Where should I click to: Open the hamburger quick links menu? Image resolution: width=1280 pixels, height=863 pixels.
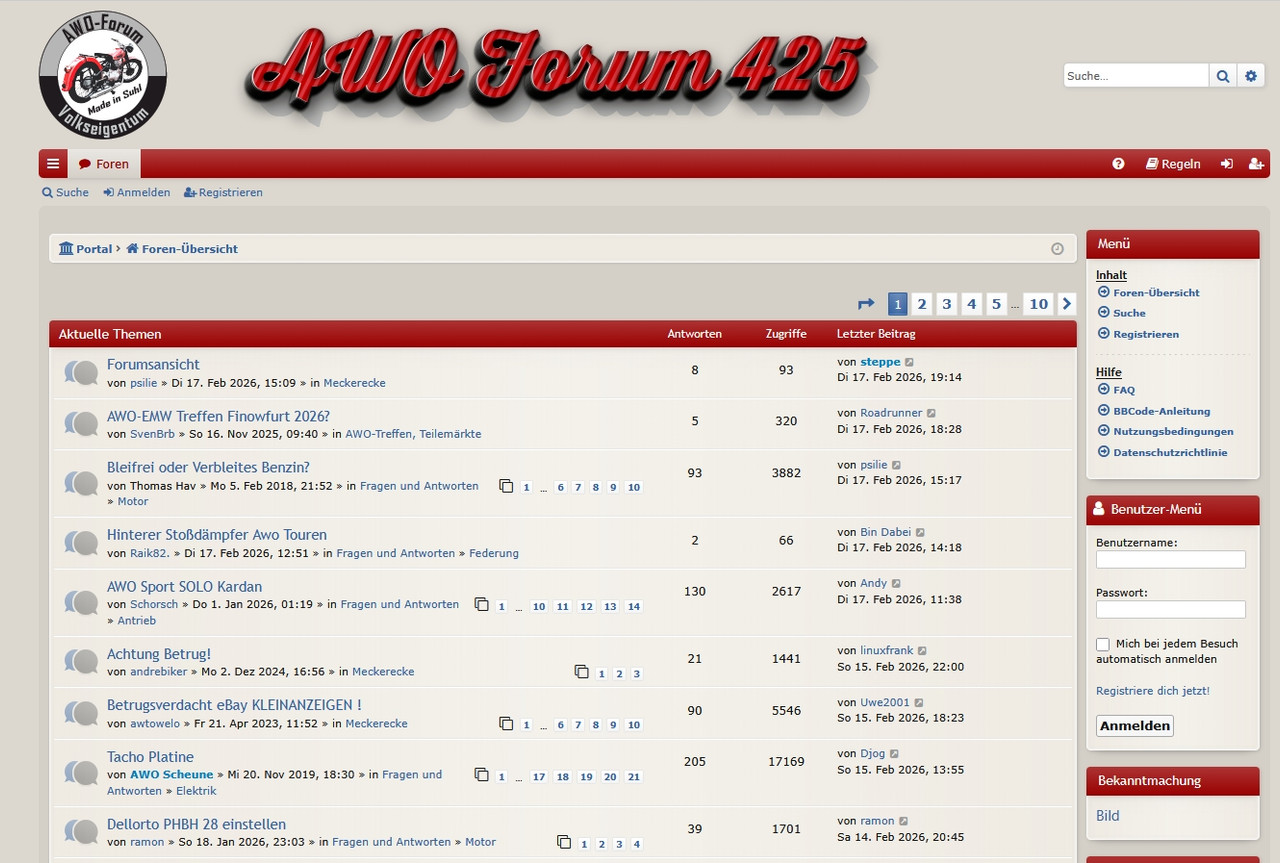pos(53,164)
